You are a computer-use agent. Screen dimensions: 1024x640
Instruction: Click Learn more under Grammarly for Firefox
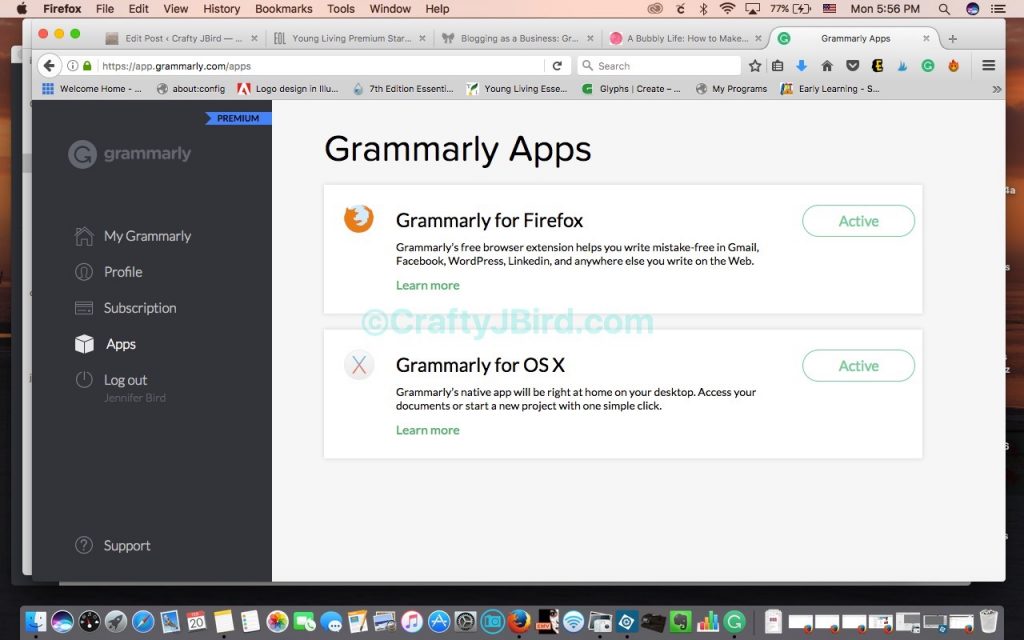427,285
